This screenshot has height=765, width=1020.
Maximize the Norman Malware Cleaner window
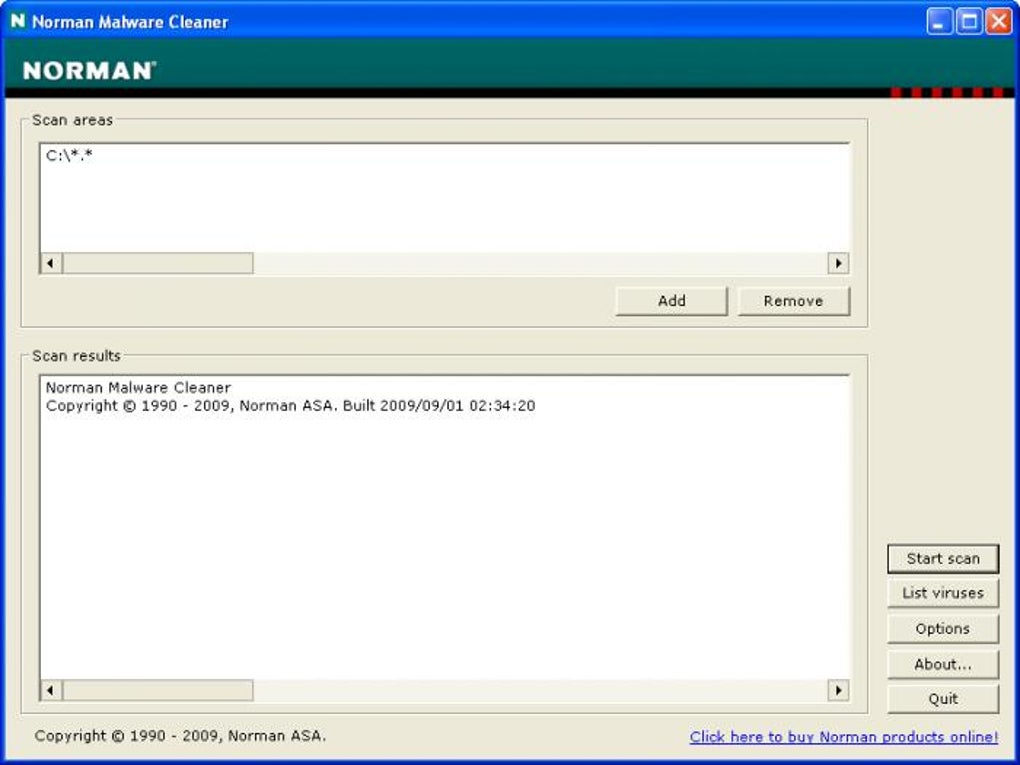(x=969, y=21)
